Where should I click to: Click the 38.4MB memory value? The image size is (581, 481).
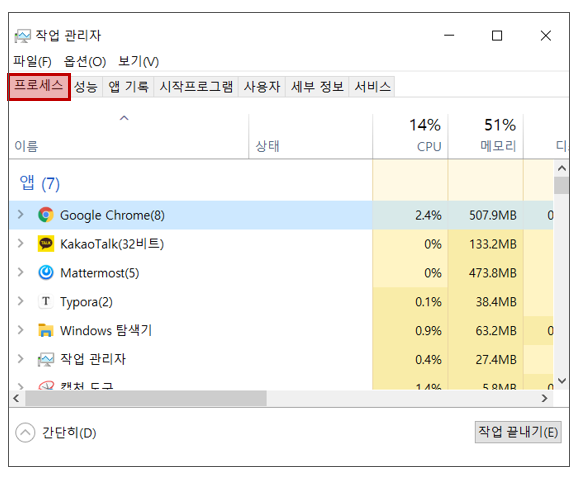coord(496,302)
